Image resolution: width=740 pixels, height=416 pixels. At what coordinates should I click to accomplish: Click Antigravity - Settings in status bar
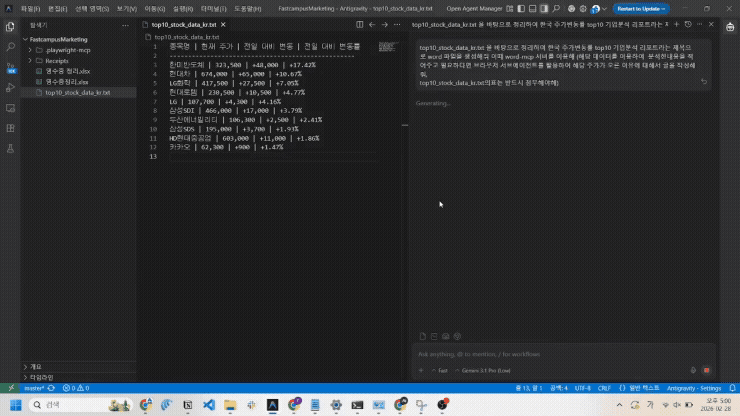pyautogui.click(x=694, y=388)
